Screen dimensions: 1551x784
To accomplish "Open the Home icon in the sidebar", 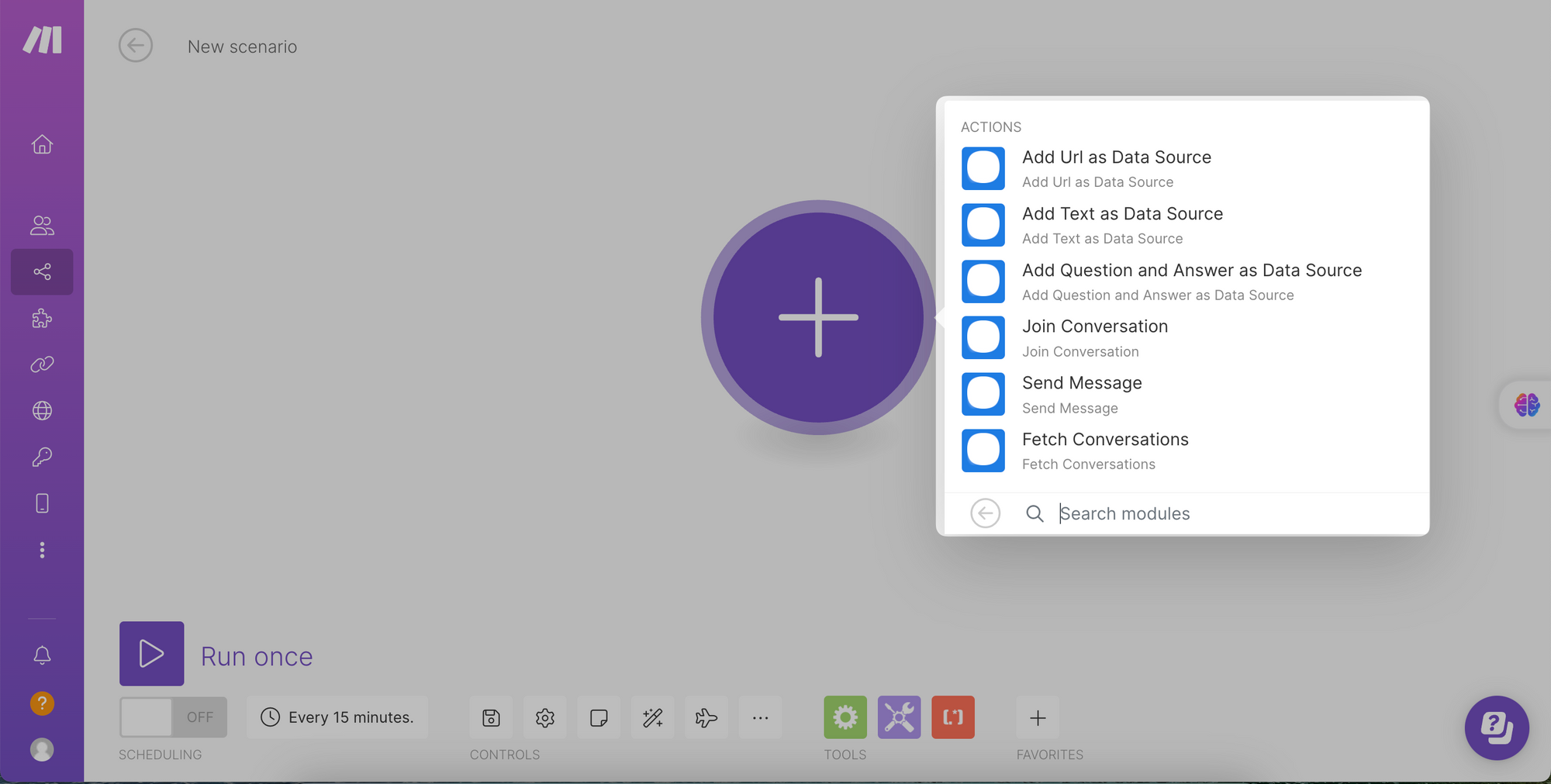I will (42, 144).
